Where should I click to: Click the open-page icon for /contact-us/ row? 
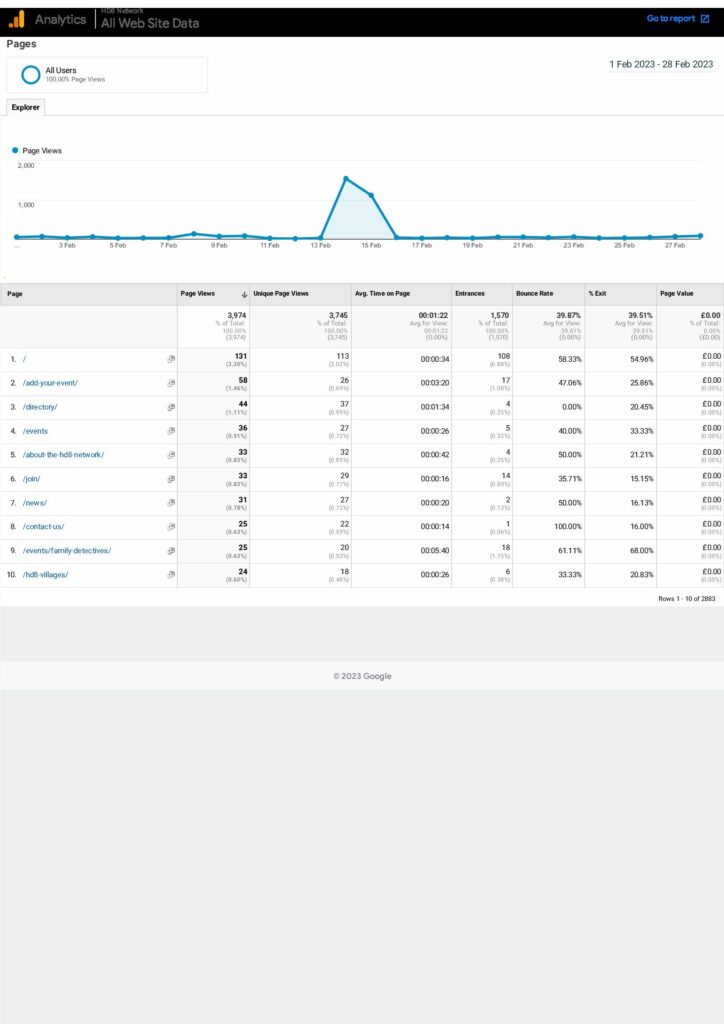pos(171,527)
